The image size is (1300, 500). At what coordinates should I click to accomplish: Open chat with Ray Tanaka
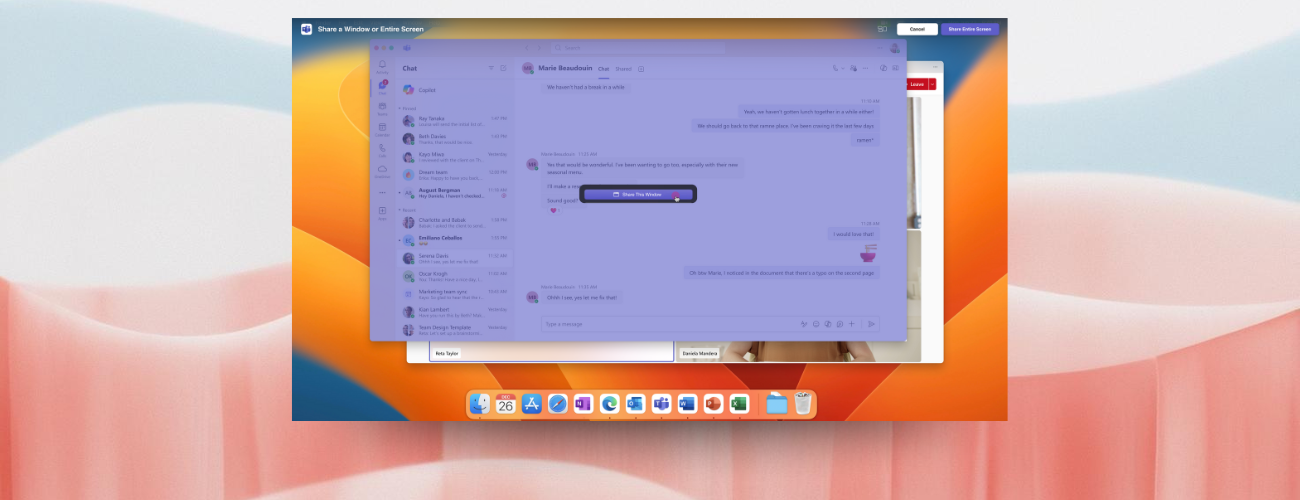pos(456,121)
